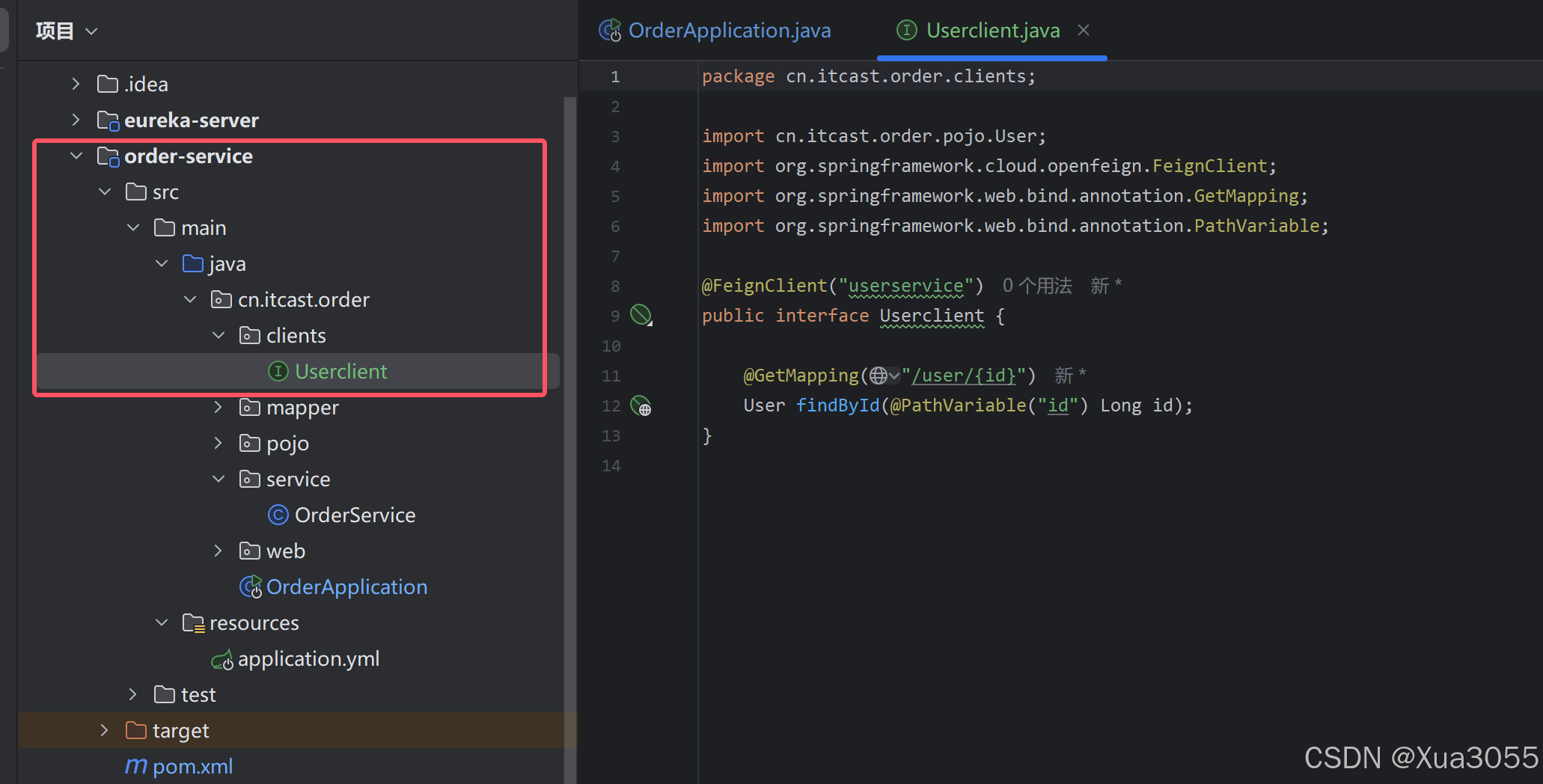This screenshot has height=784, width=1543.
Task: Click the eureka-server module icon
Action: 108,120
